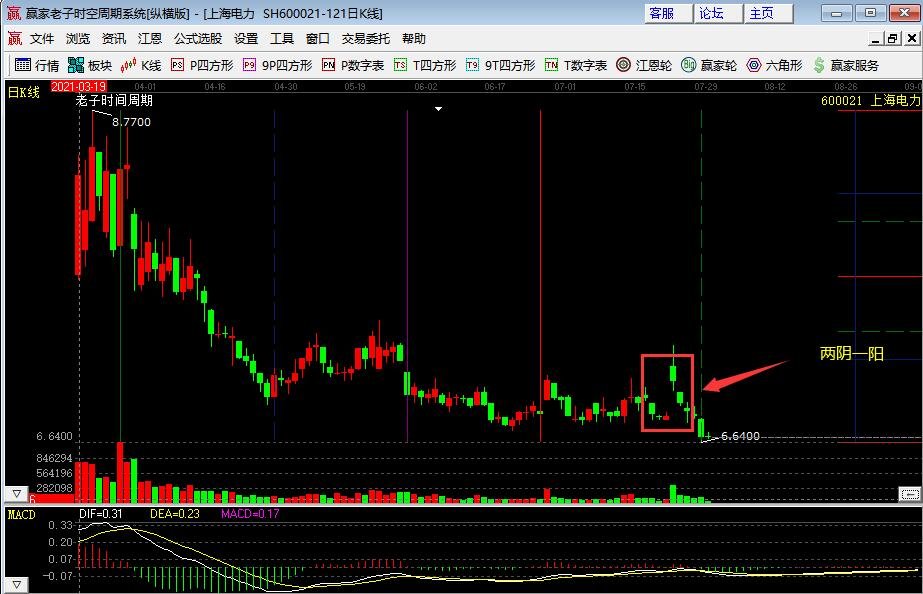Viewport: 923px width, 594px height.
Task: Switch to the K线 candlestick chart
Action: [141, 65]
